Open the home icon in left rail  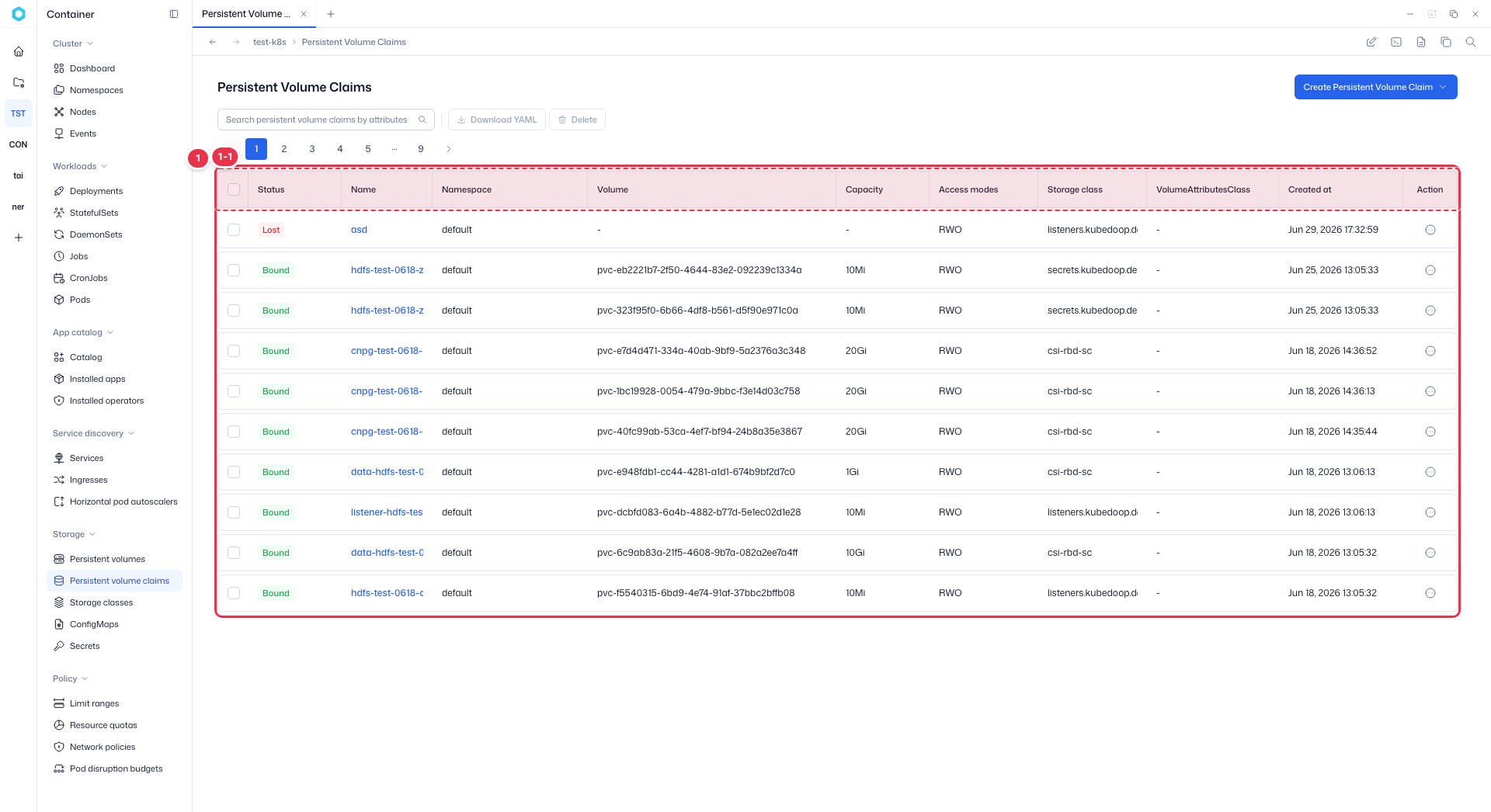(19, 51)
